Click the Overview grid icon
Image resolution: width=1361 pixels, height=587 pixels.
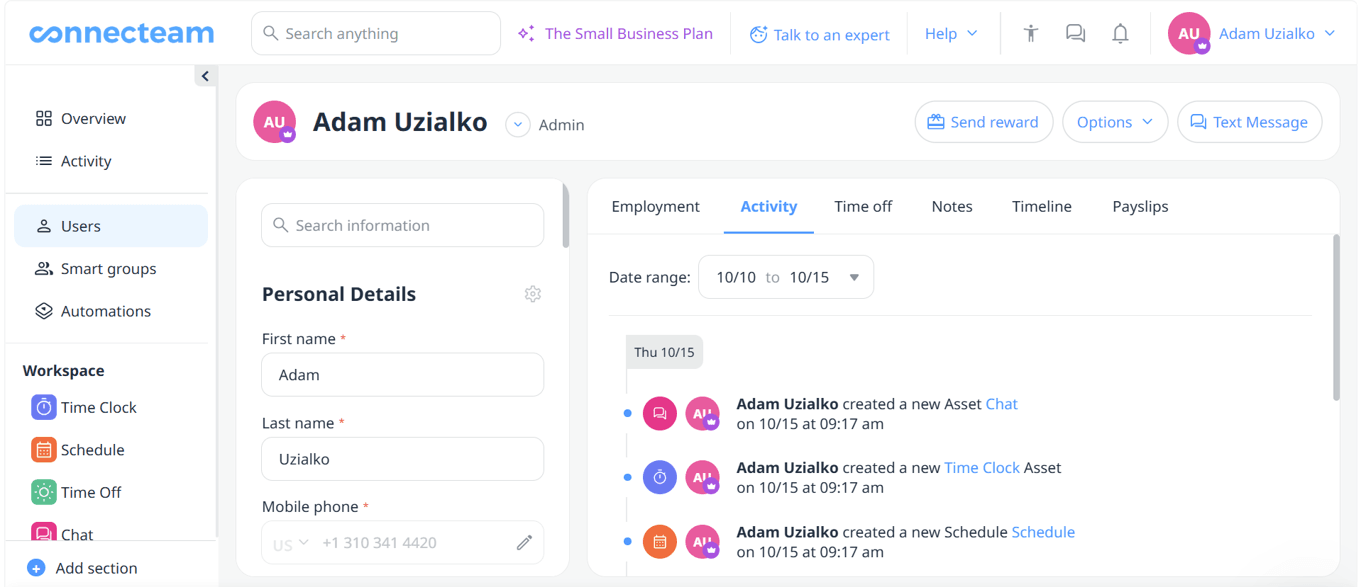pyautogui.click(x=43, y=118)
